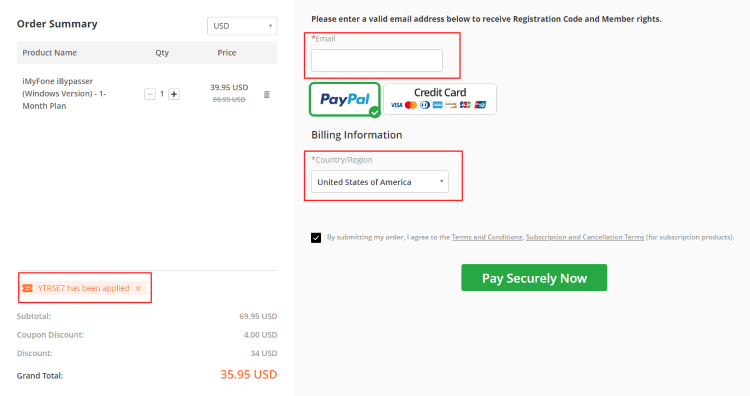This screenshot has height=396, width=750.
Task: Click the UnionPay card logo
Action: (481, 105)
